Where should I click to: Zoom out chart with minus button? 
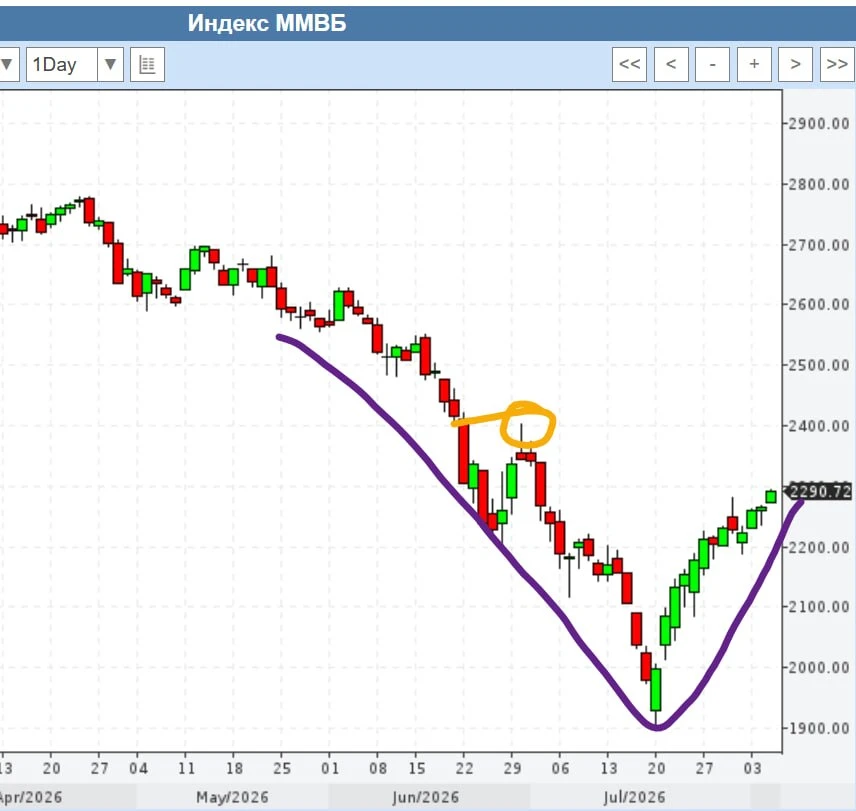point(712,64)
